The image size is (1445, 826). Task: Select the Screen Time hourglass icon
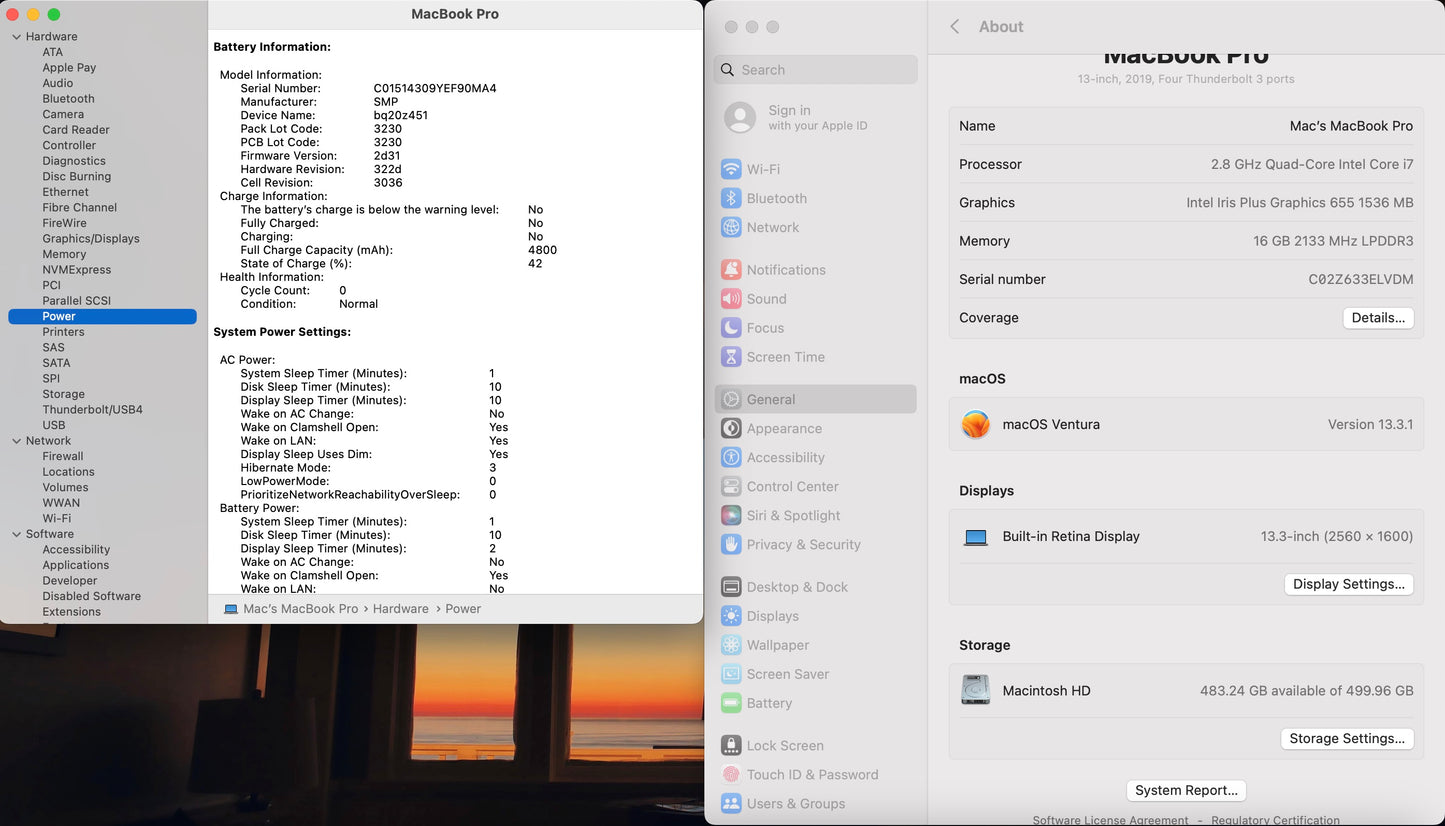[x=731, y=357]
